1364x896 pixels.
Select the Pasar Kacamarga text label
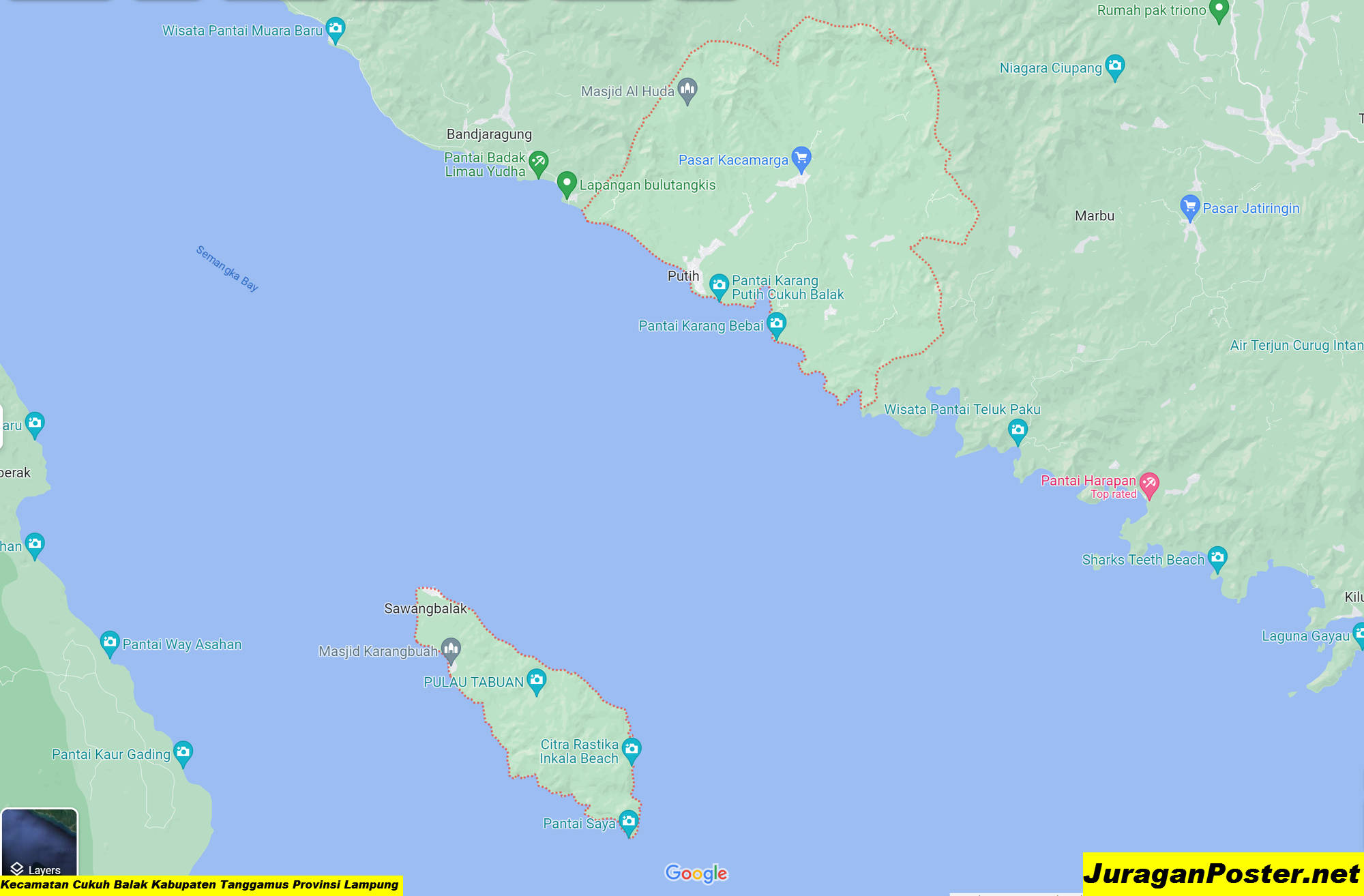pyautogui.click(x=733, y=160)
